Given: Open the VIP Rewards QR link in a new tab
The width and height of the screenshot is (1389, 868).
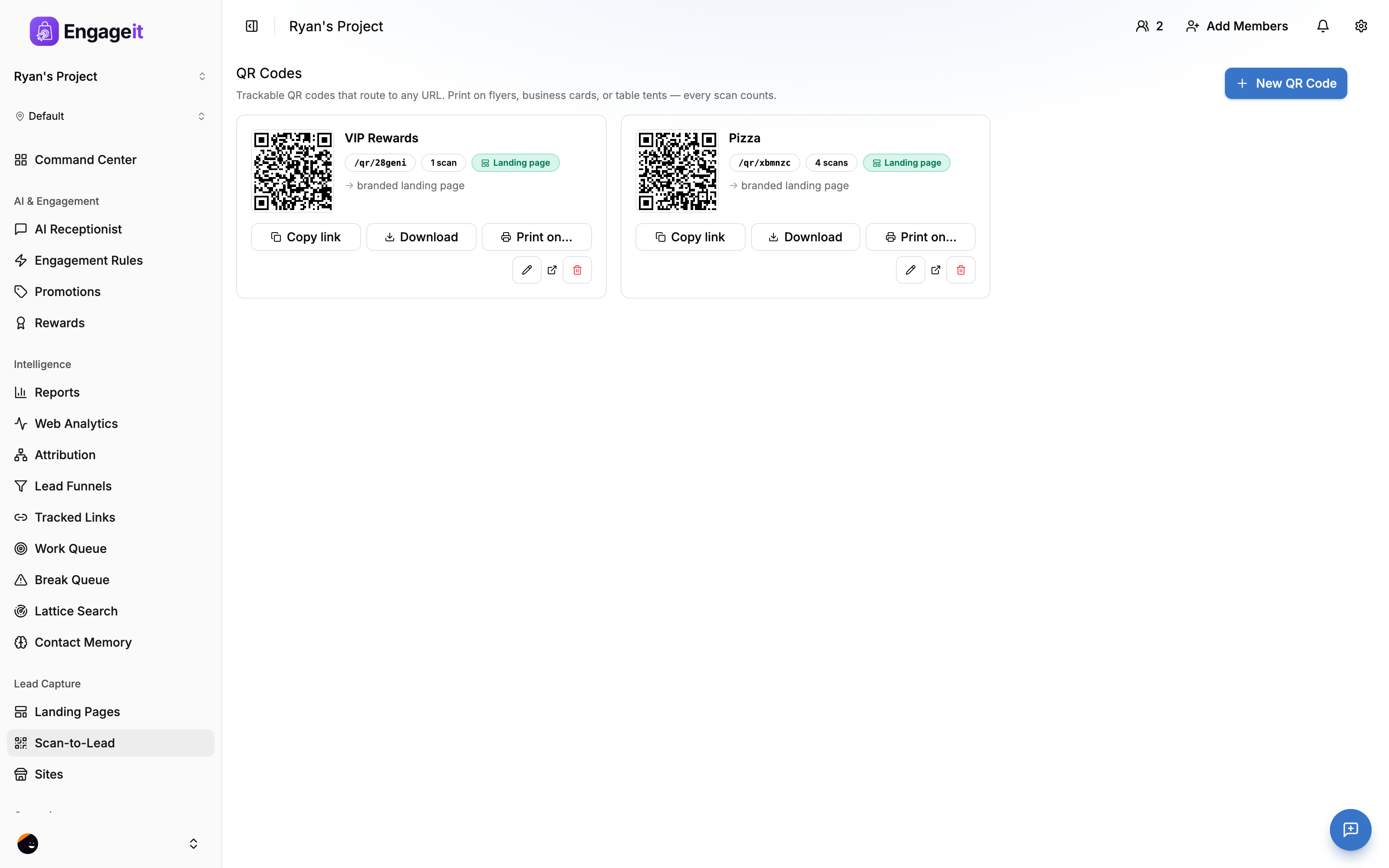Looking at the screenshot, I should 552,270.
